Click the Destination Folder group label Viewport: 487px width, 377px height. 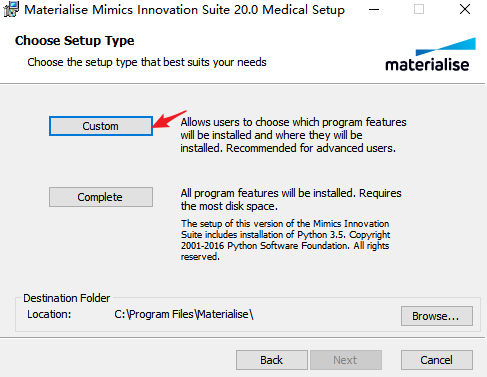click(x=66, y=298)
